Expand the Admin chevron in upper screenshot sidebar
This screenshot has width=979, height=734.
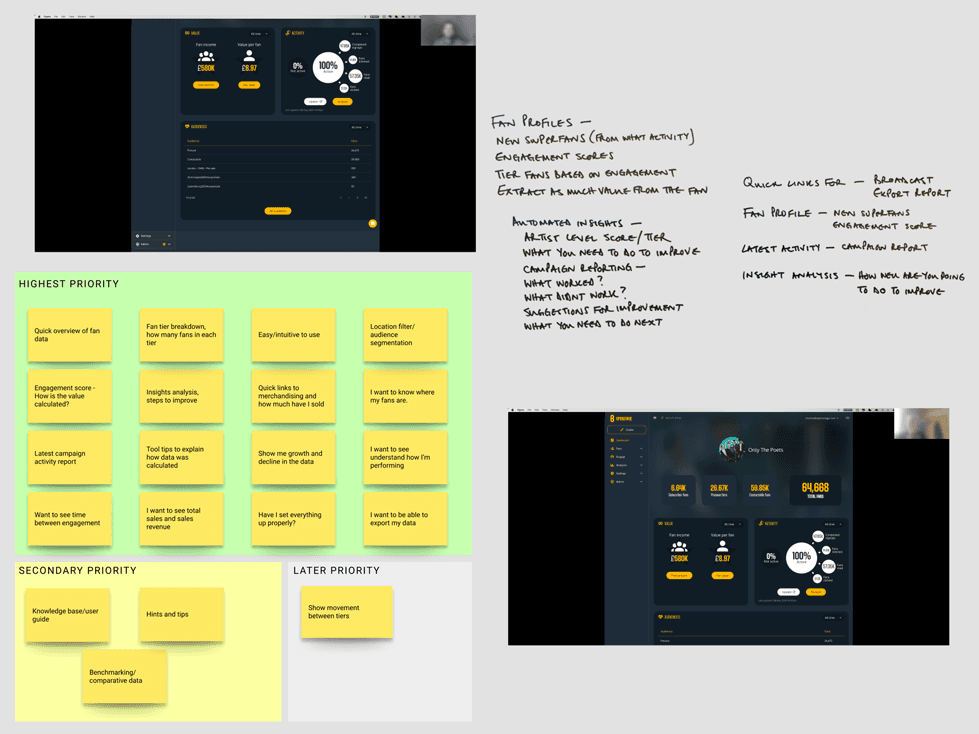pos(169,244)
